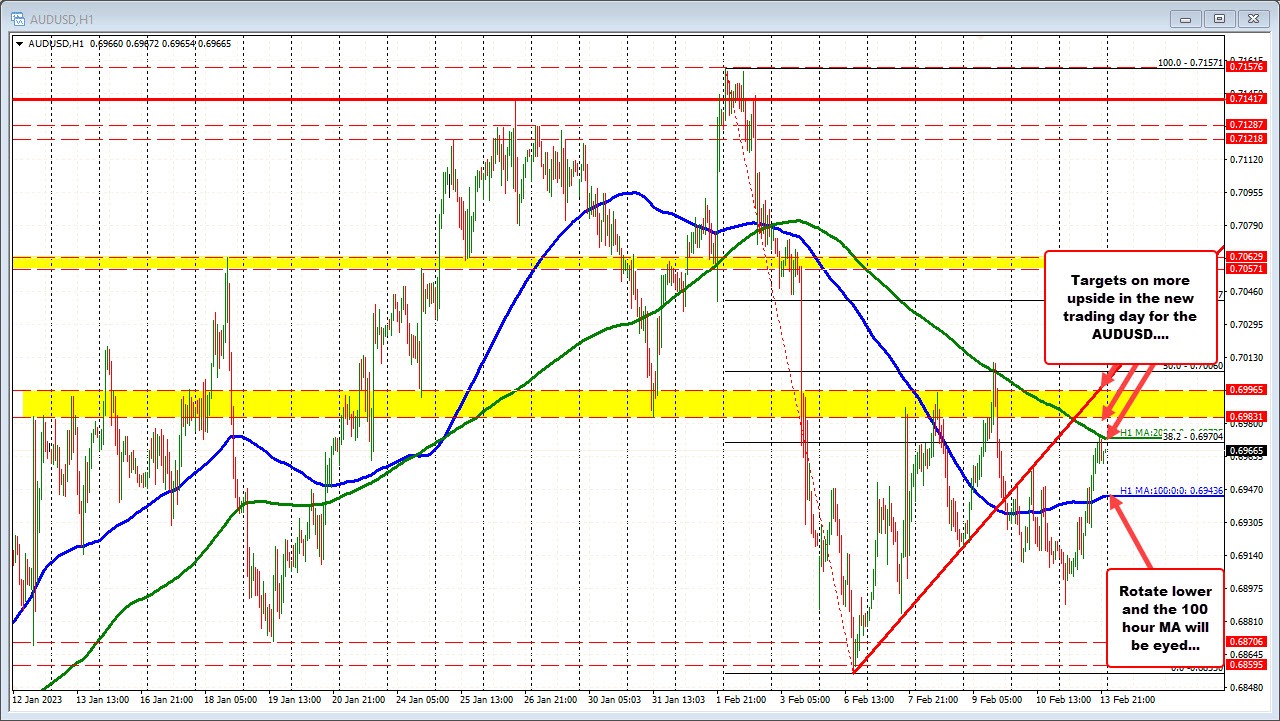
Task: Click the black 0.69665 current price tag
Action: [1246, 451]
